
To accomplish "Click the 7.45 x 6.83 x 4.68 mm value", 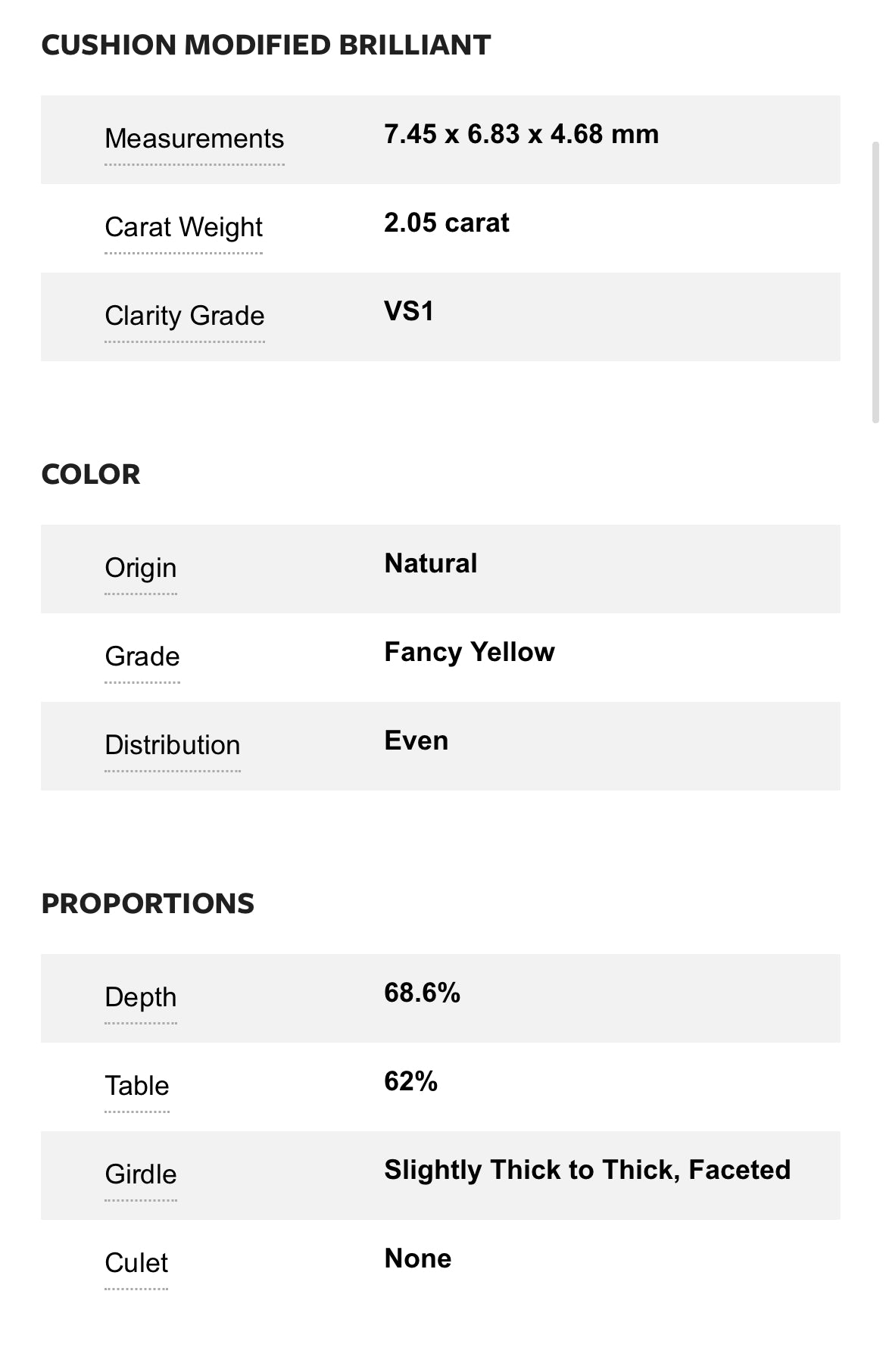I will click(521, 135).
